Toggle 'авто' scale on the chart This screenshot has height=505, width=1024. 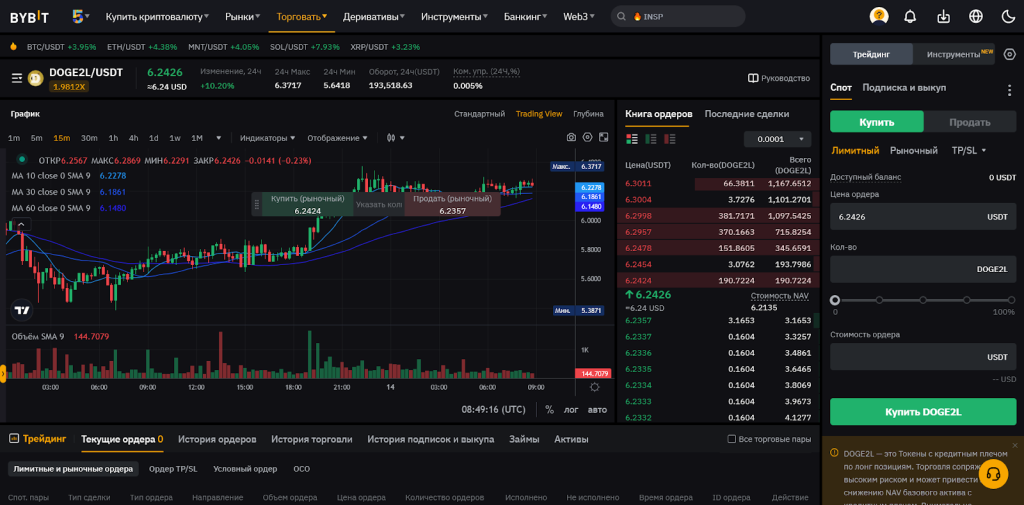pyautogui.click(x=597, y=410)
